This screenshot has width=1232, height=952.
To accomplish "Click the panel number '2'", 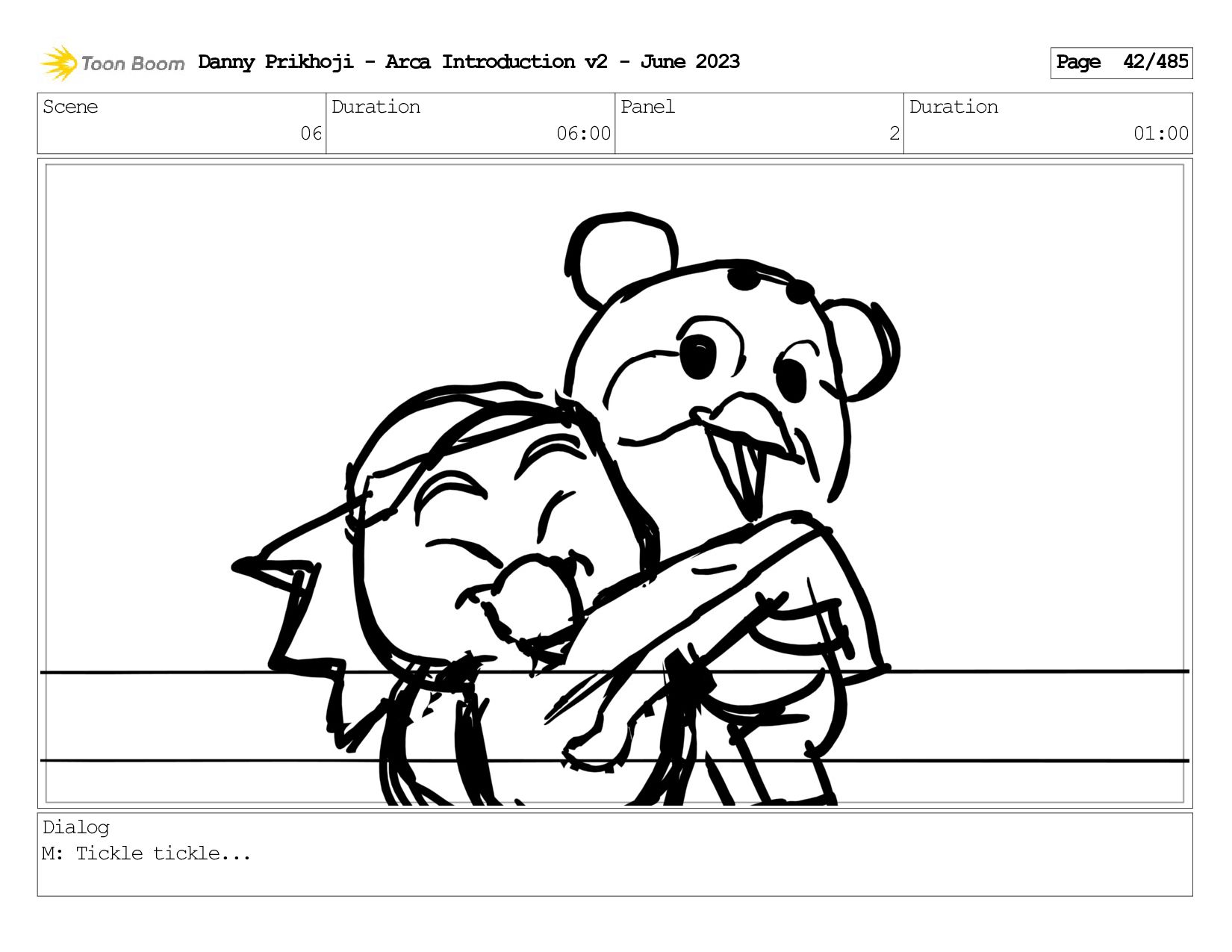I will coord(894,134).
